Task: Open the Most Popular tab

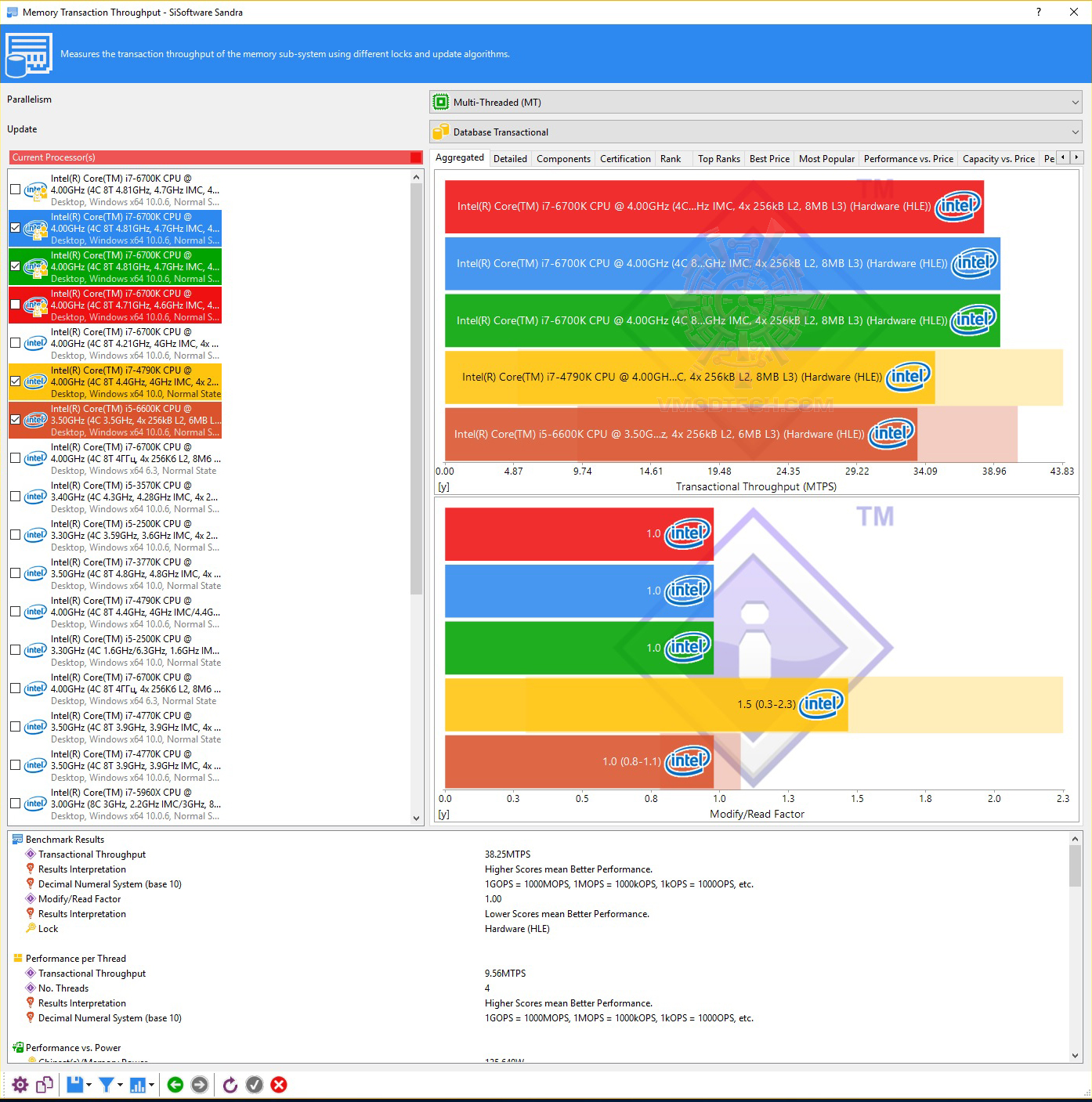Action: [826, 158]
